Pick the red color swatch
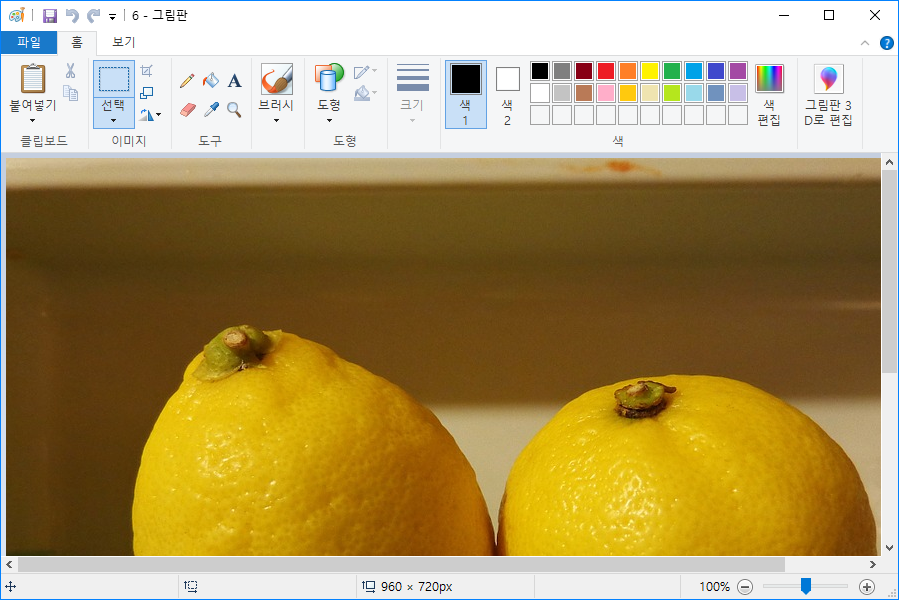The height and width of the screenshot is (600, 899). pyautogui.click(x=605, y=71)
